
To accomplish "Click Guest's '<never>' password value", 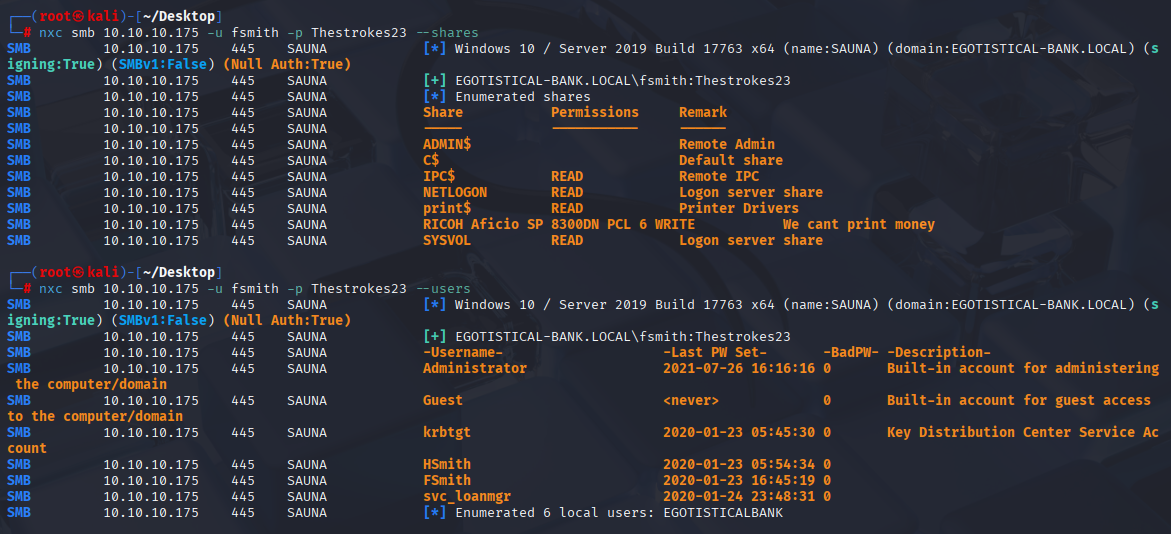I will click(x=691, y=400).
